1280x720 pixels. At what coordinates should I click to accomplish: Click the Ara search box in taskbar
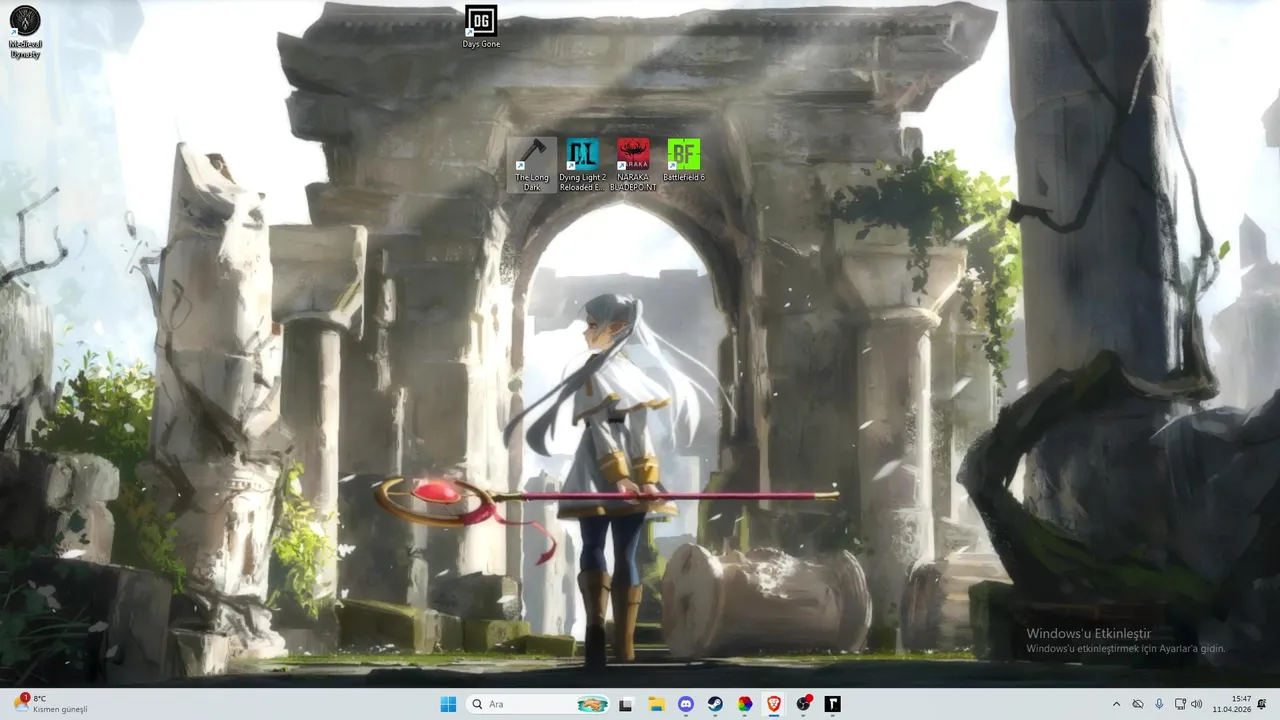[539, 704]
